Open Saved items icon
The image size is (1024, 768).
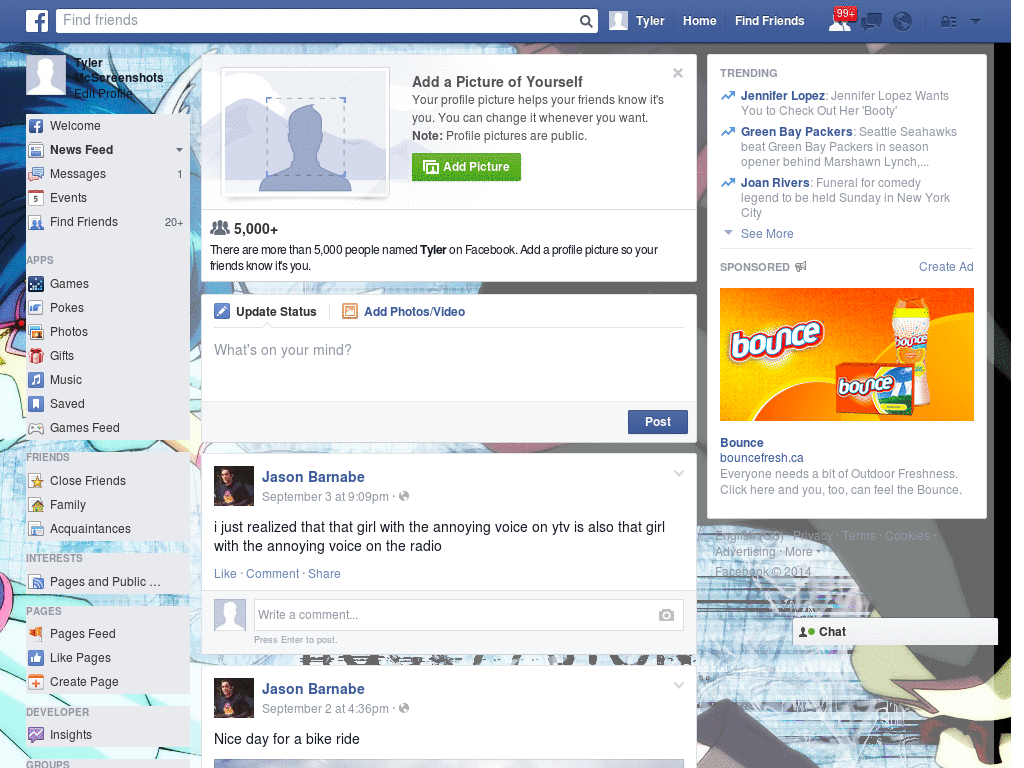pos(37,404)
